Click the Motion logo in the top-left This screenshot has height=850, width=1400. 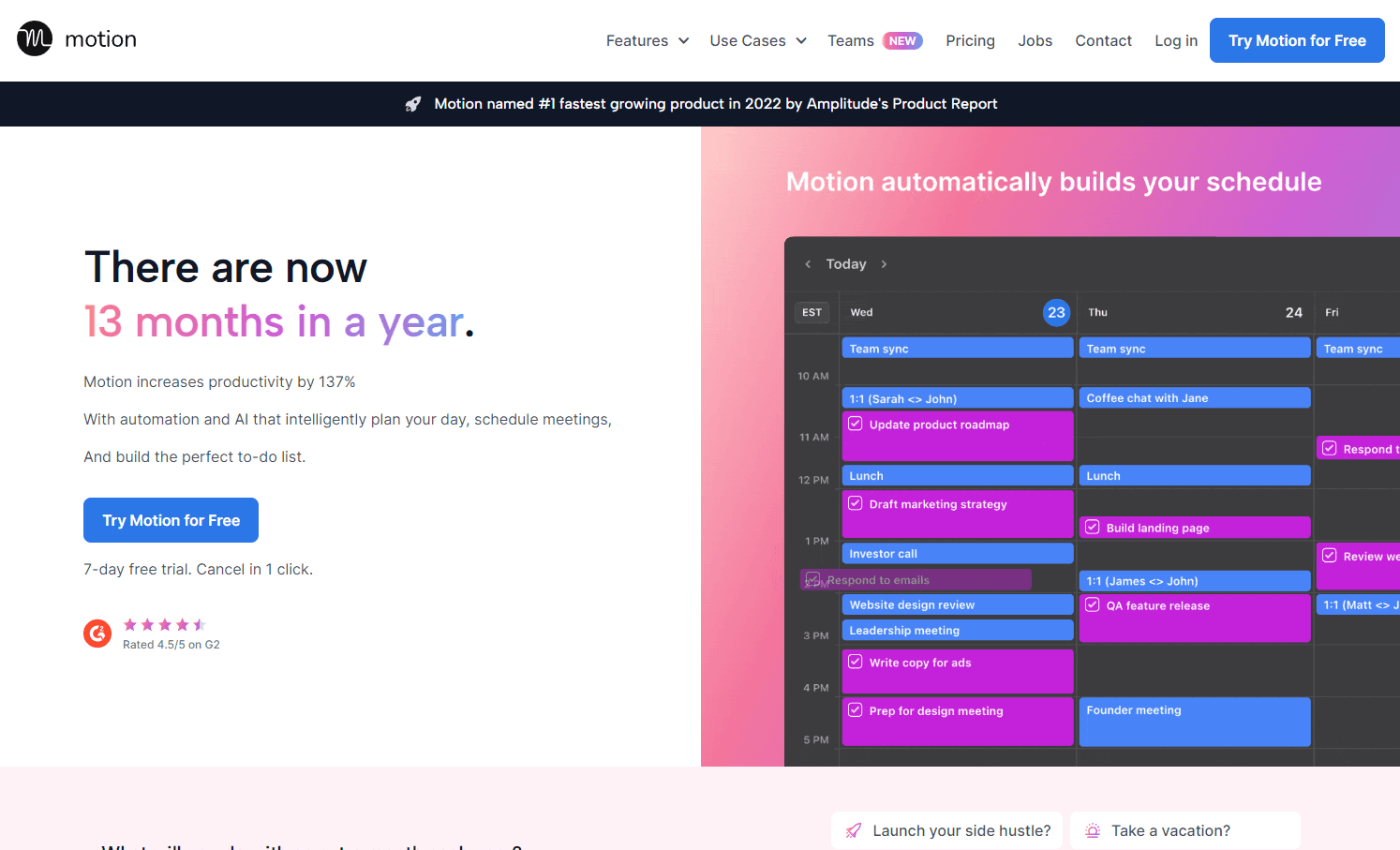(76, 38)
